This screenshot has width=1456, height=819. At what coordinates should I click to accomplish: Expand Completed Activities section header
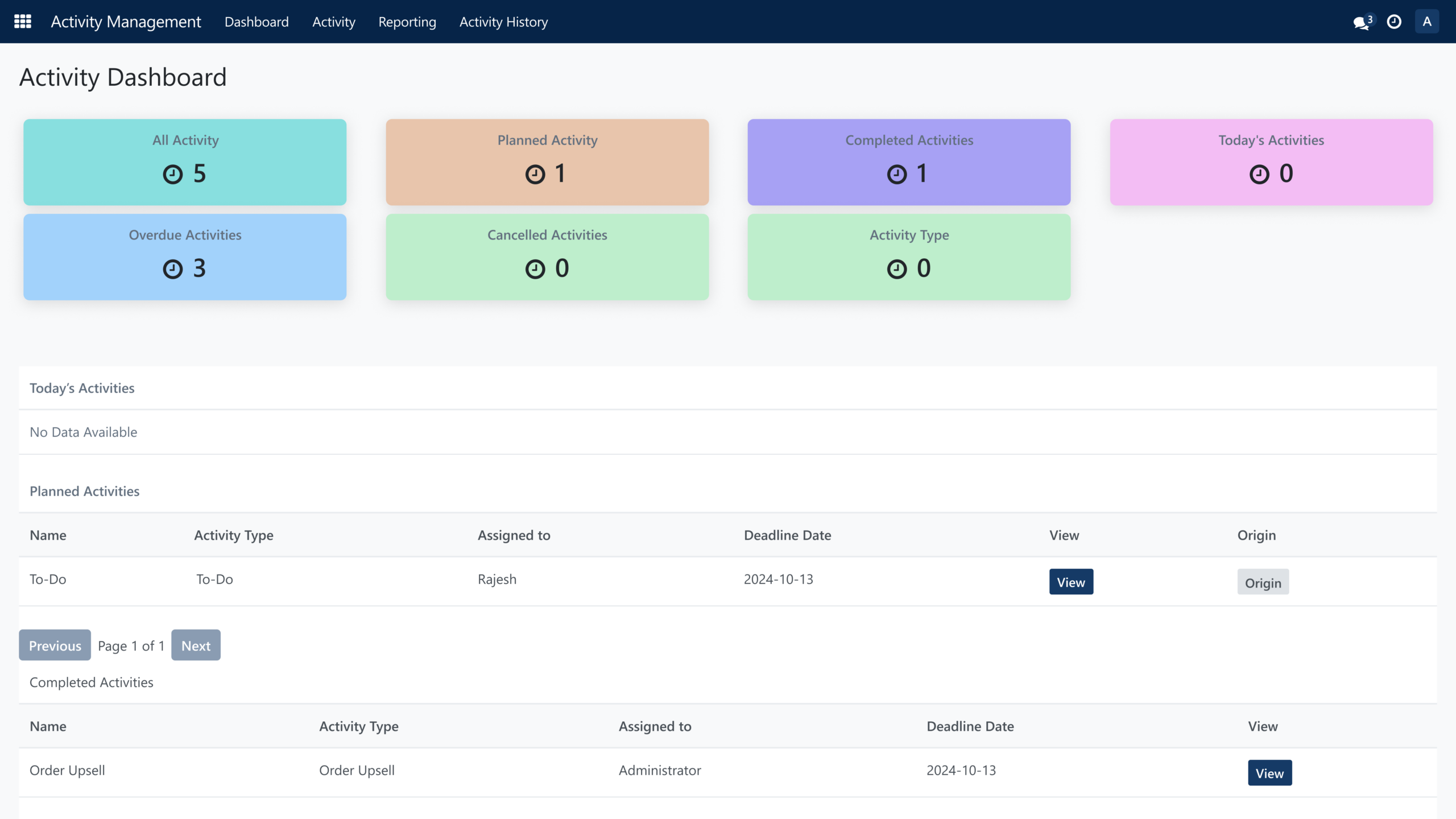pos(91,681)
